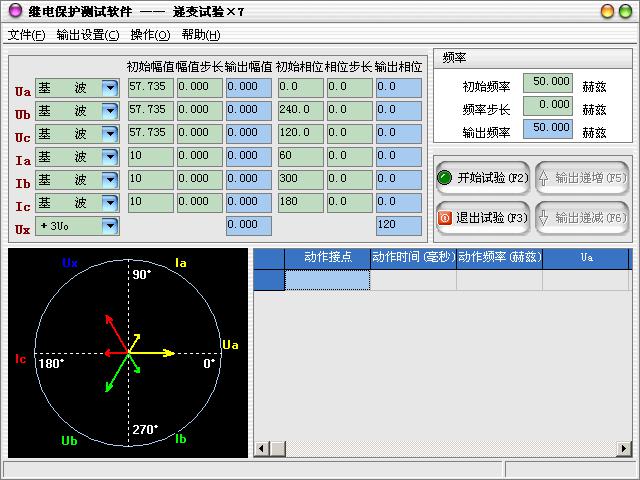Select the 动作接点 column header
The height and width of the screenshot is (480, 640).
[327, 258]
